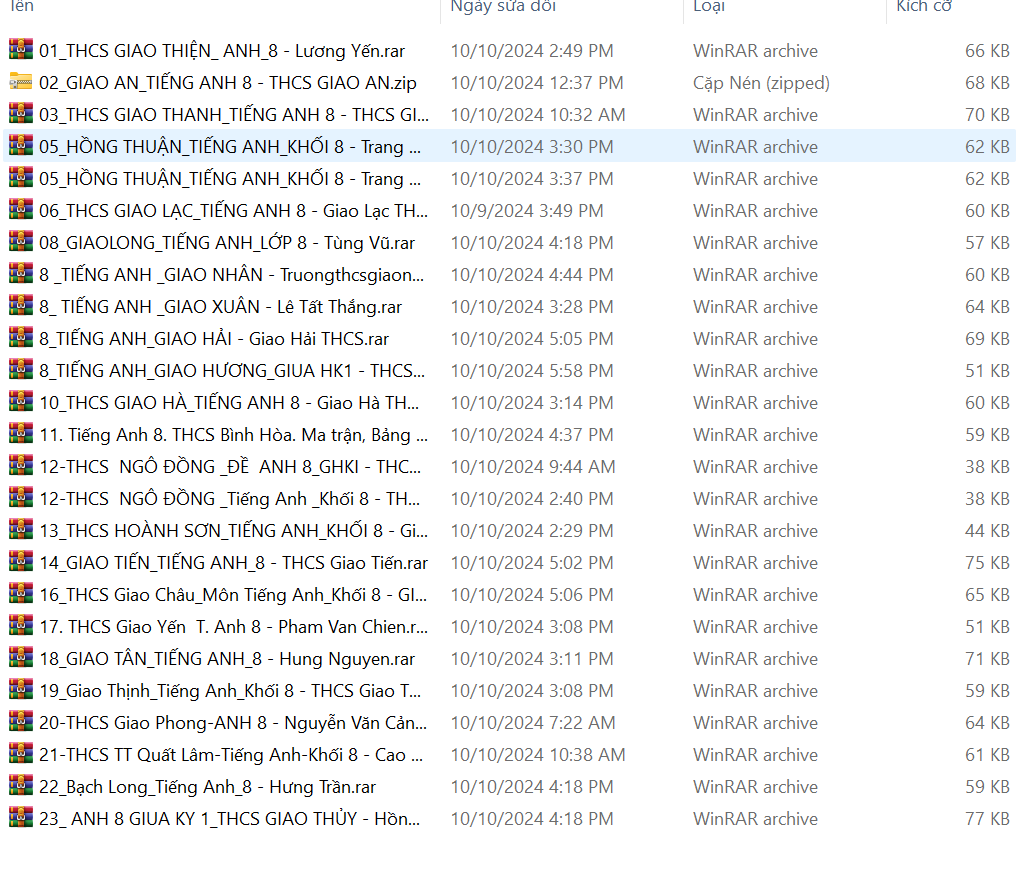Select the 20-THCS Giao Phong-ANH 8 archive name
Screen dimensions: 1020x892
pos(233,723)
